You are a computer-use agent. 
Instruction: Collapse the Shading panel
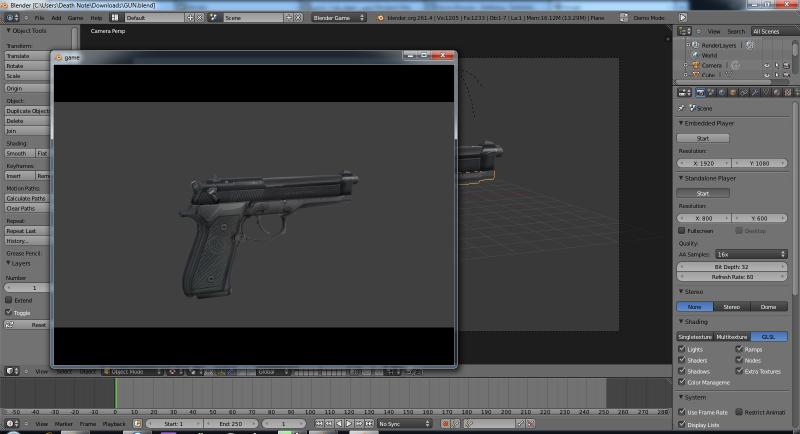(681, 321)
